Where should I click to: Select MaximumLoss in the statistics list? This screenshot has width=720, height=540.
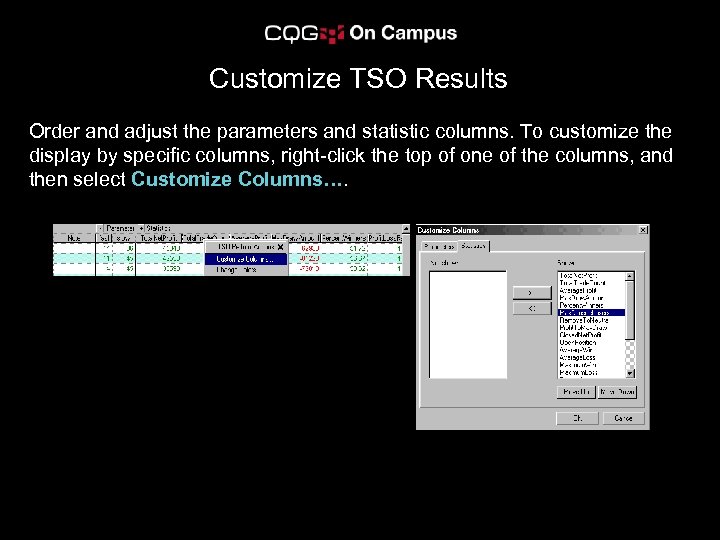[591, 372]
